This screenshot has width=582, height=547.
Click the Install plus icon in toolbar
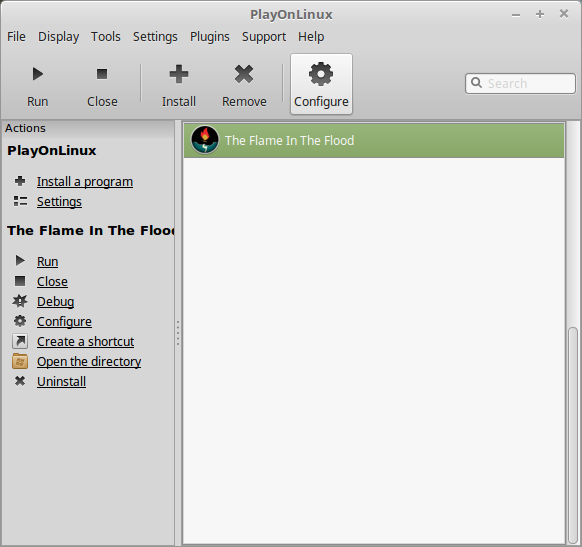[x=179, y=74]
